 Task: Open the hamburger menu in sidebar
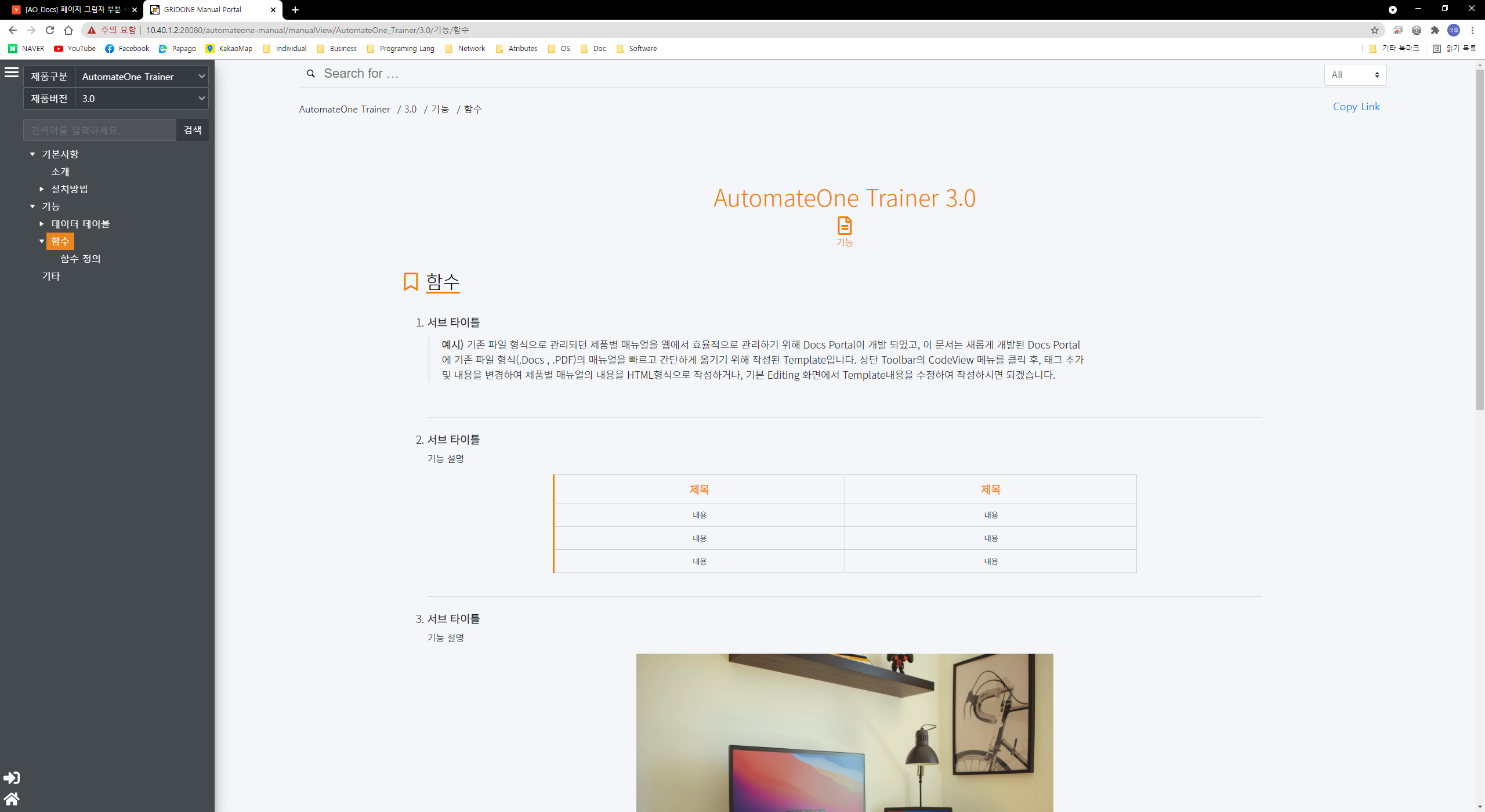(12, 72)
